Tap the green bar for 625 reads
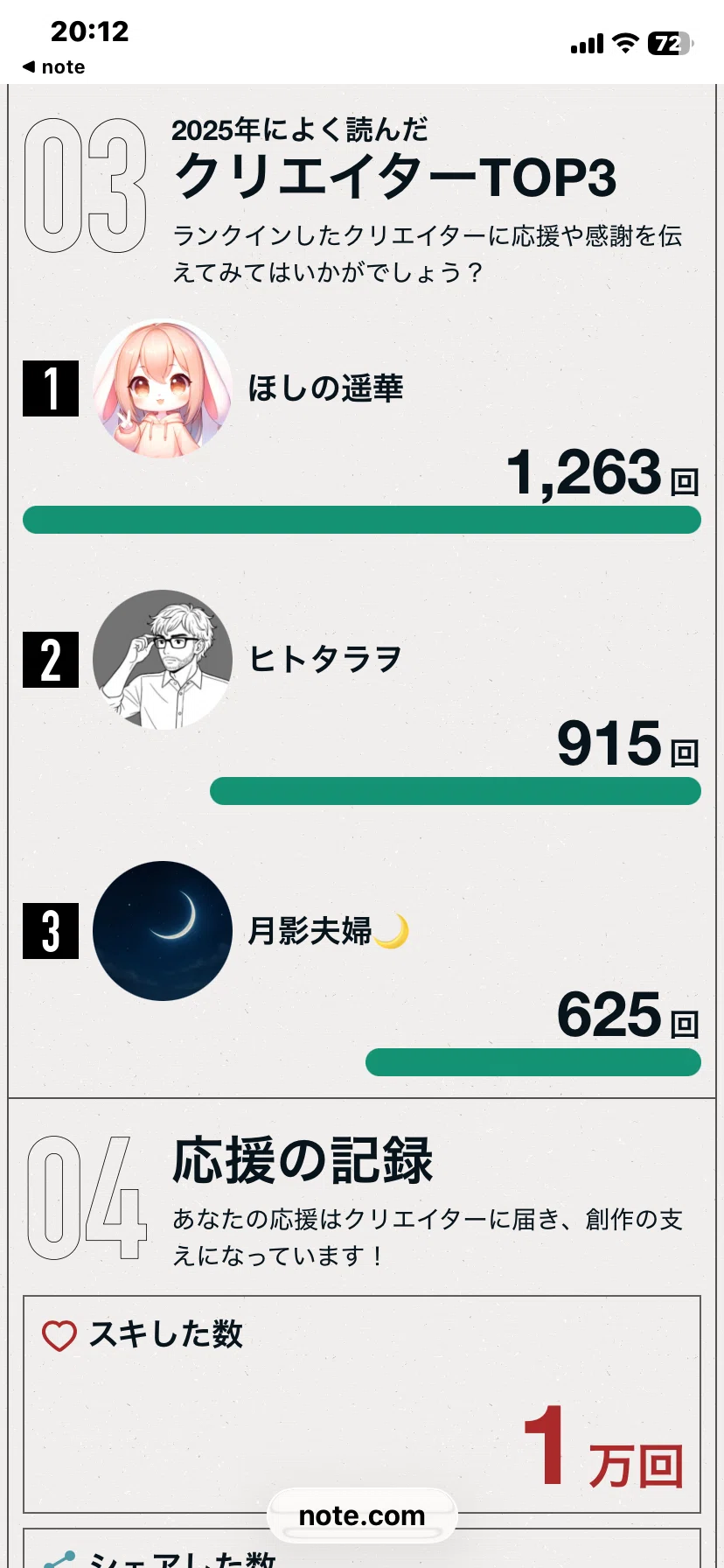Image resolution: width=724 pixels, height=1568 pixels. click(x=533, y=1062)
